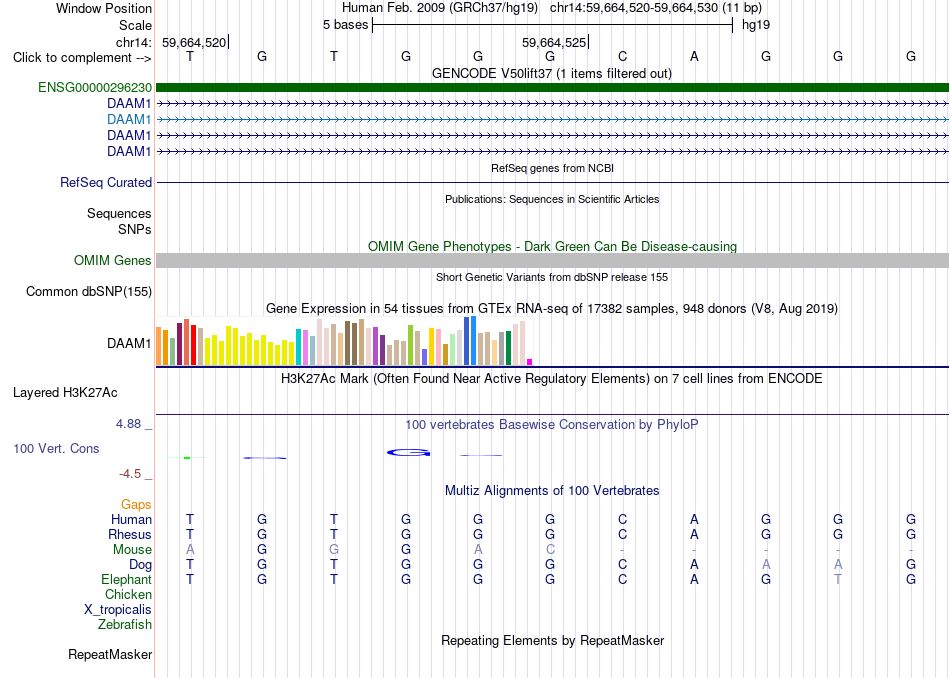Click the A base in the complement sequence row
Screen dimensions: 950x678
pyautogui.click(x=694, y=56)
